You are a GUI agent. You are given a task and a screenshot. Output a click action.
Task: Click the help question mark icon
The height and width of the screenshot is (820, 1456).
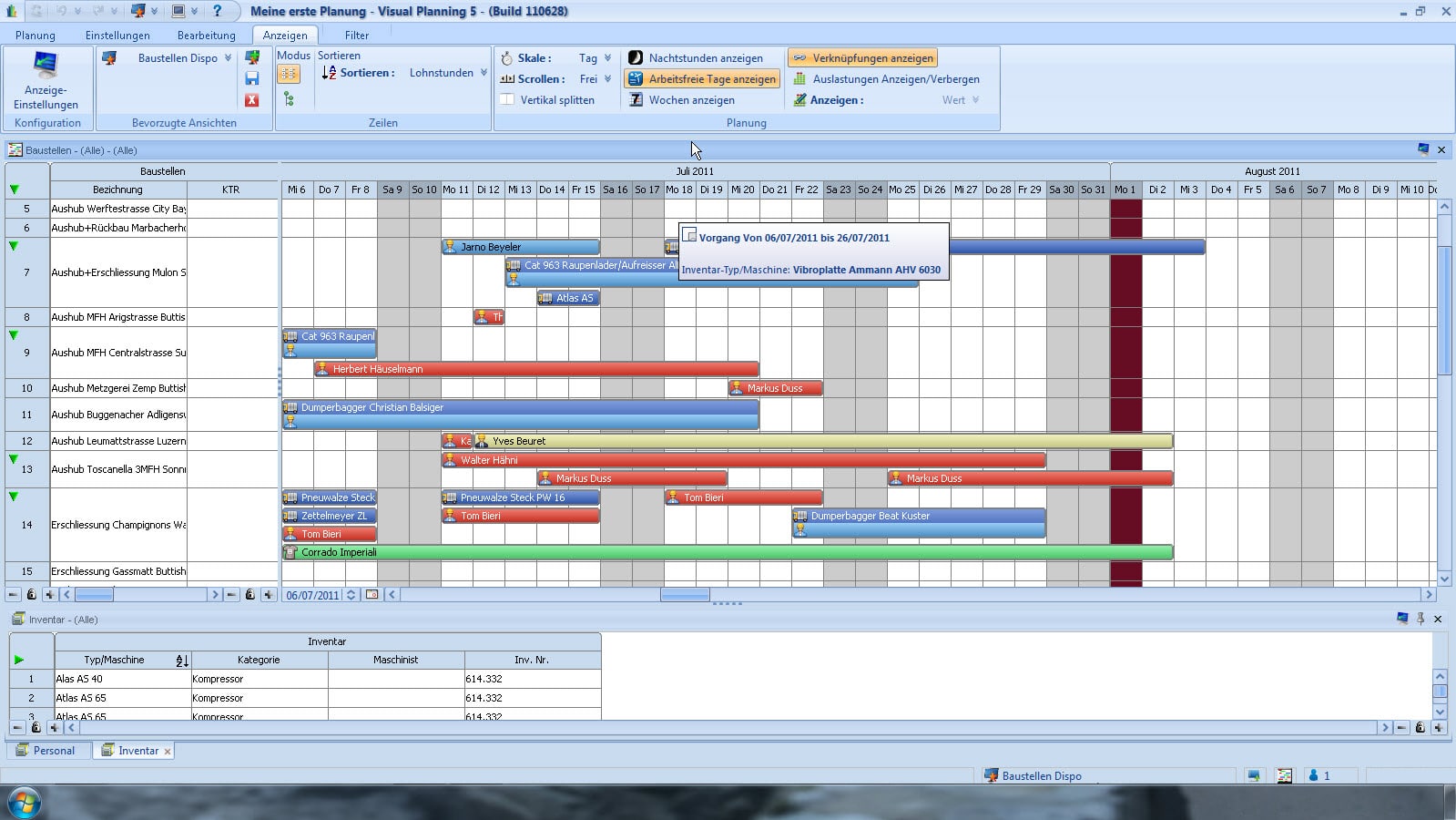tap(217, 11)
